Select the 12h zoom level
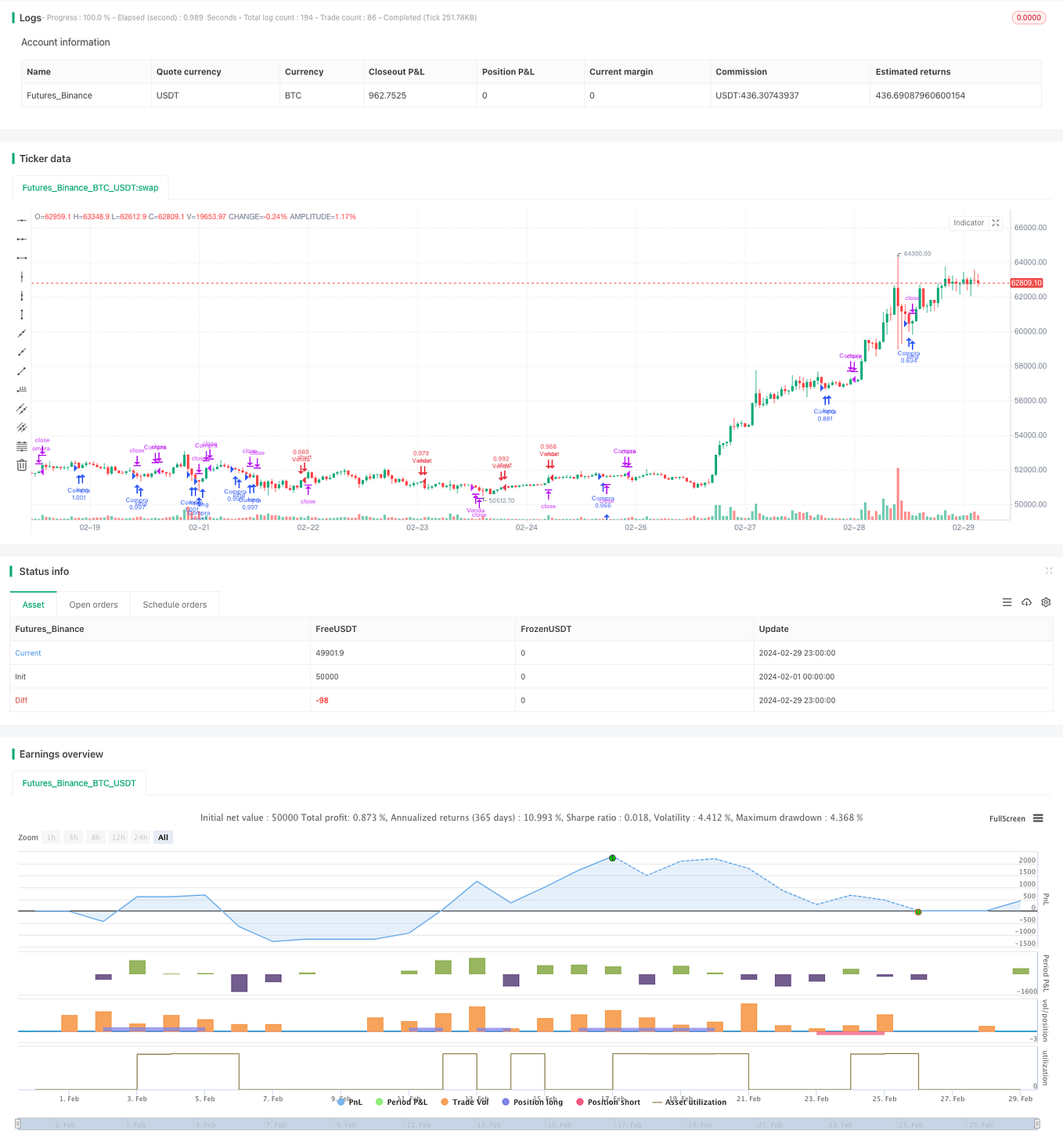1063x1148 pixels. pyautogui.click(x=117, y=837)
